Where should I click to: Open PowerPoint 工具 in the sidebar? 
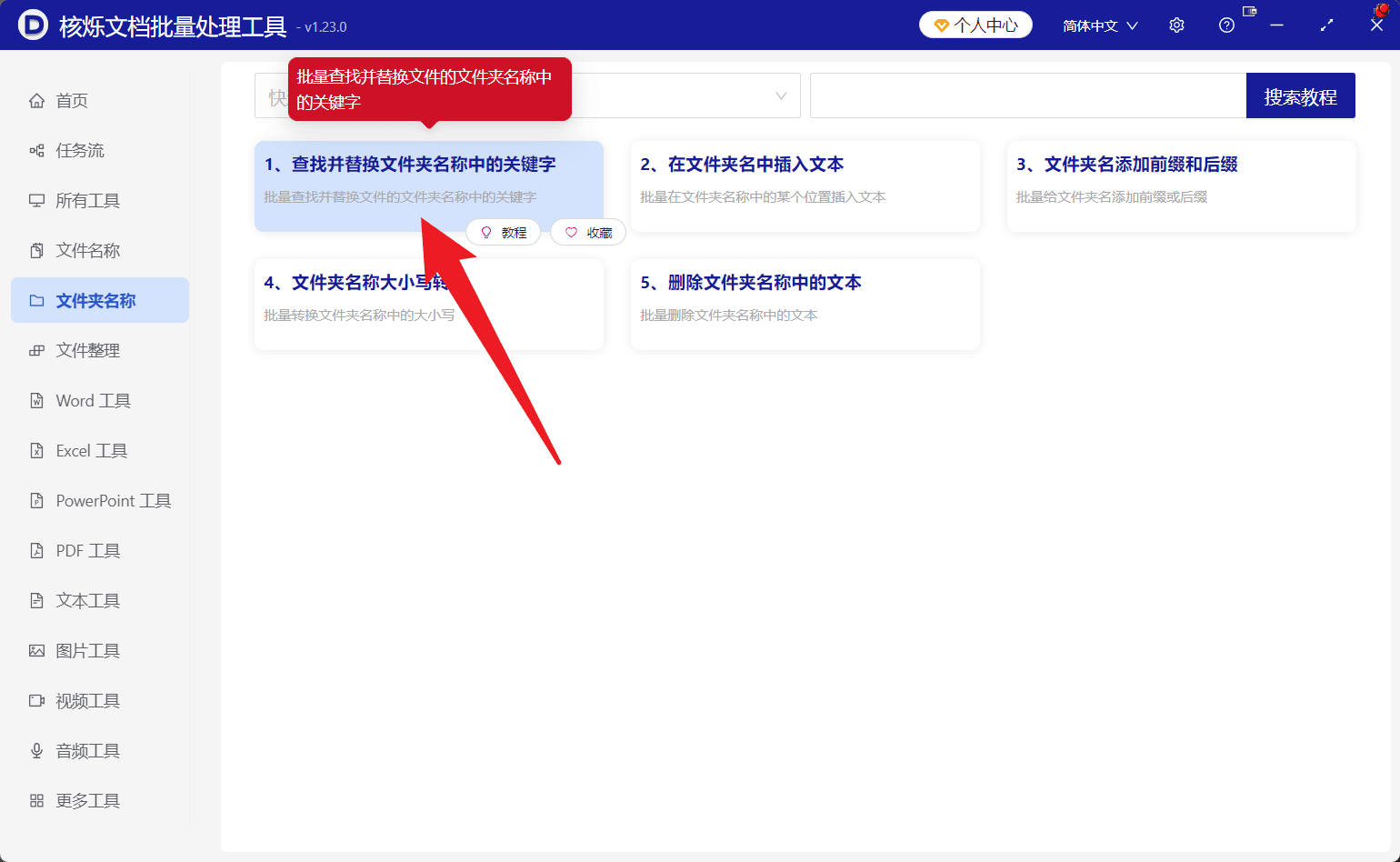pos(100,500)
